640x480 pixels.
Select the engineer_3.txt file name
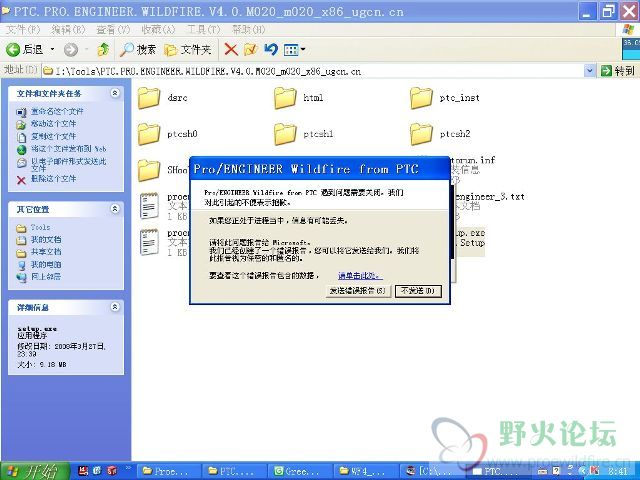[489, 197]
